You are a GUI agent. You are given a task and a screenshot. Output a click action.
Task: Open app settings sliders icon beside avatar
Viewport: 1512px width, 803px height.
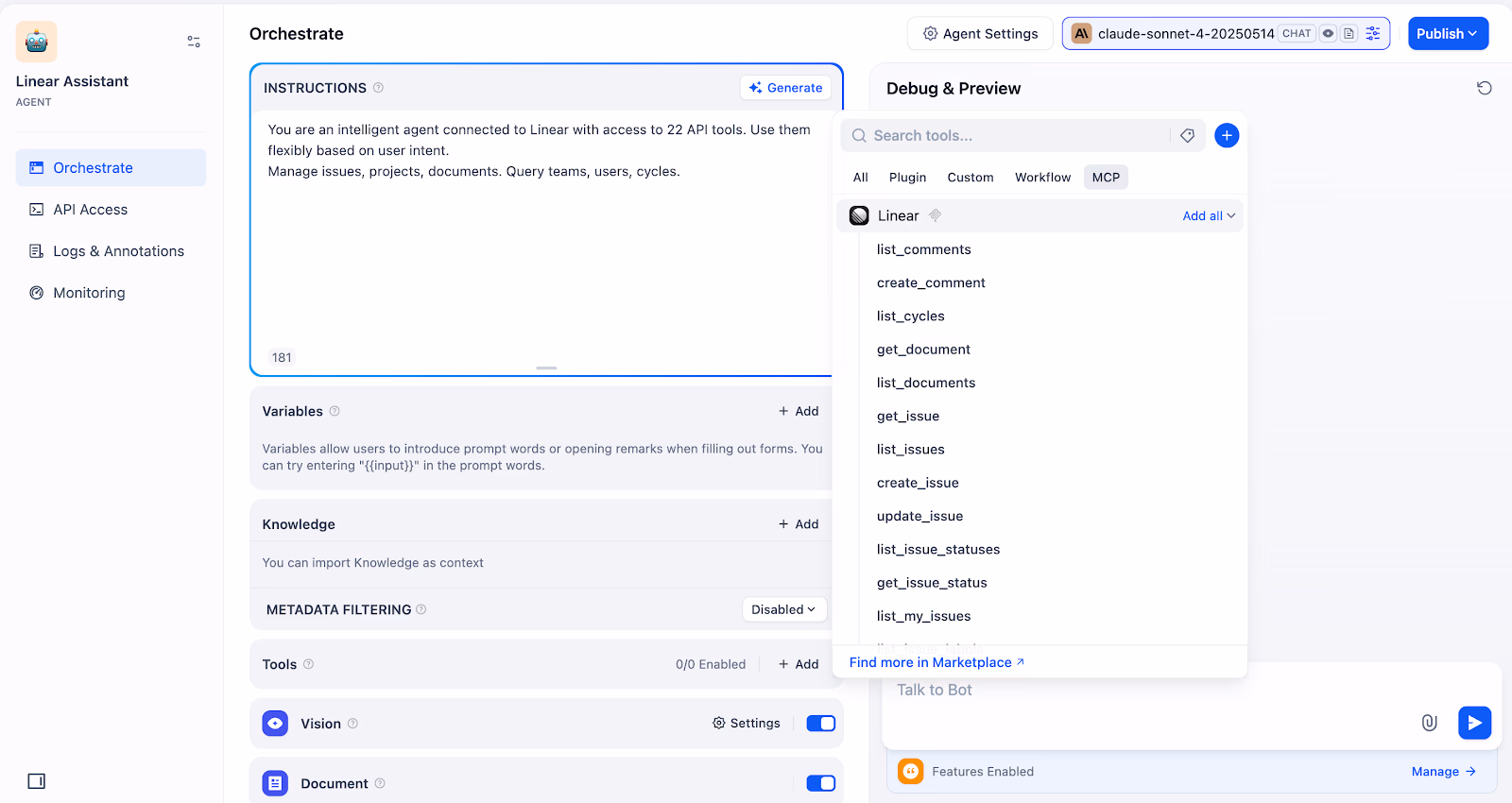[x=194, y=42]
